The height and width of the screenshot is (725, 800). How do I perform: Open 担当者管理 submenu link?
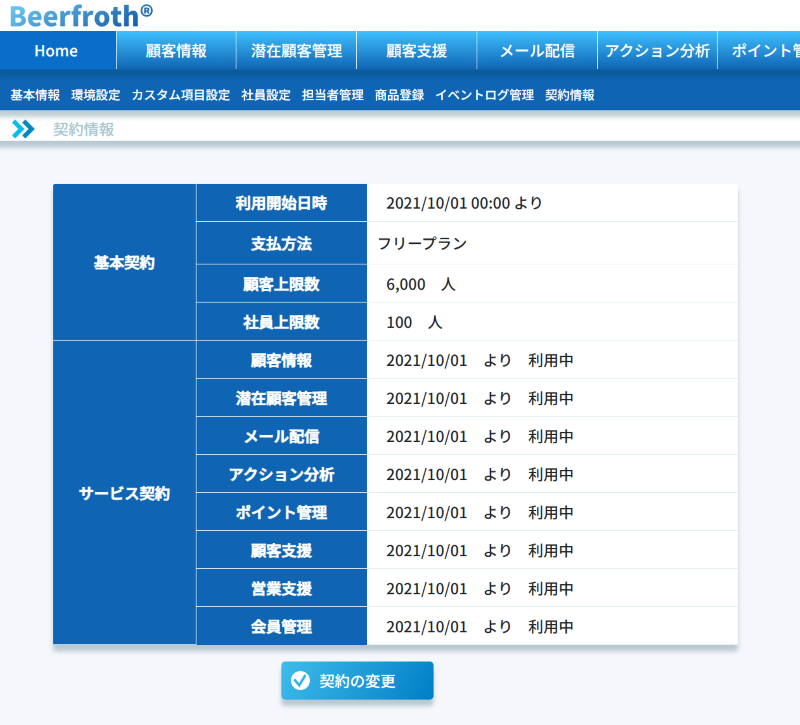(x=333, y=95)
